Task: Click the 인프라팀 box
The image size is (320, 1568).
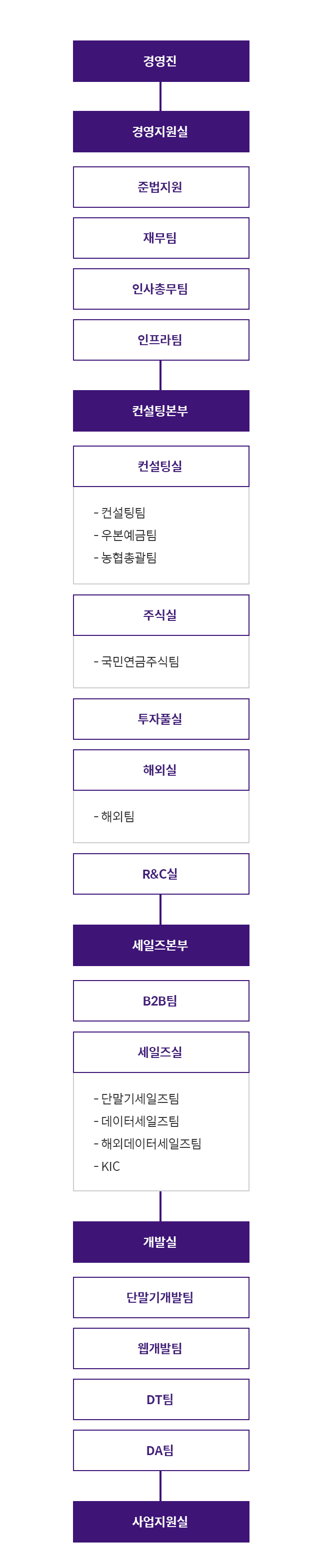Action: coord(161,340)
